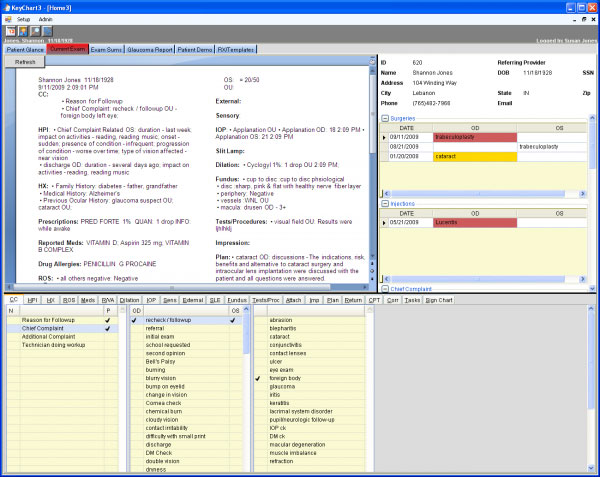Select yellow cataract OD cell
This screenshot has width=600, height=477.
click(475, 156)
